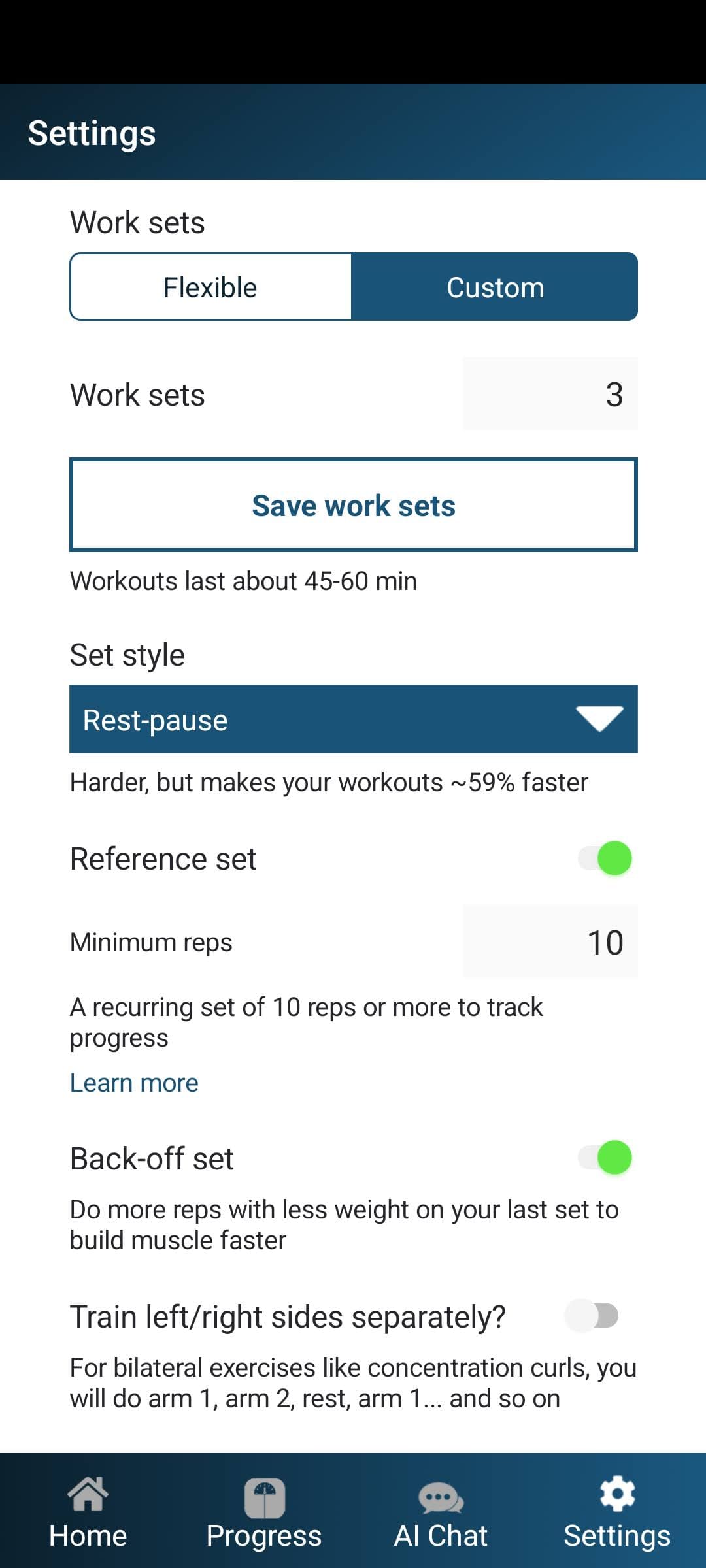Tap the Home label in bottom bar
706x1568 pixels.
pos(88,1535)
